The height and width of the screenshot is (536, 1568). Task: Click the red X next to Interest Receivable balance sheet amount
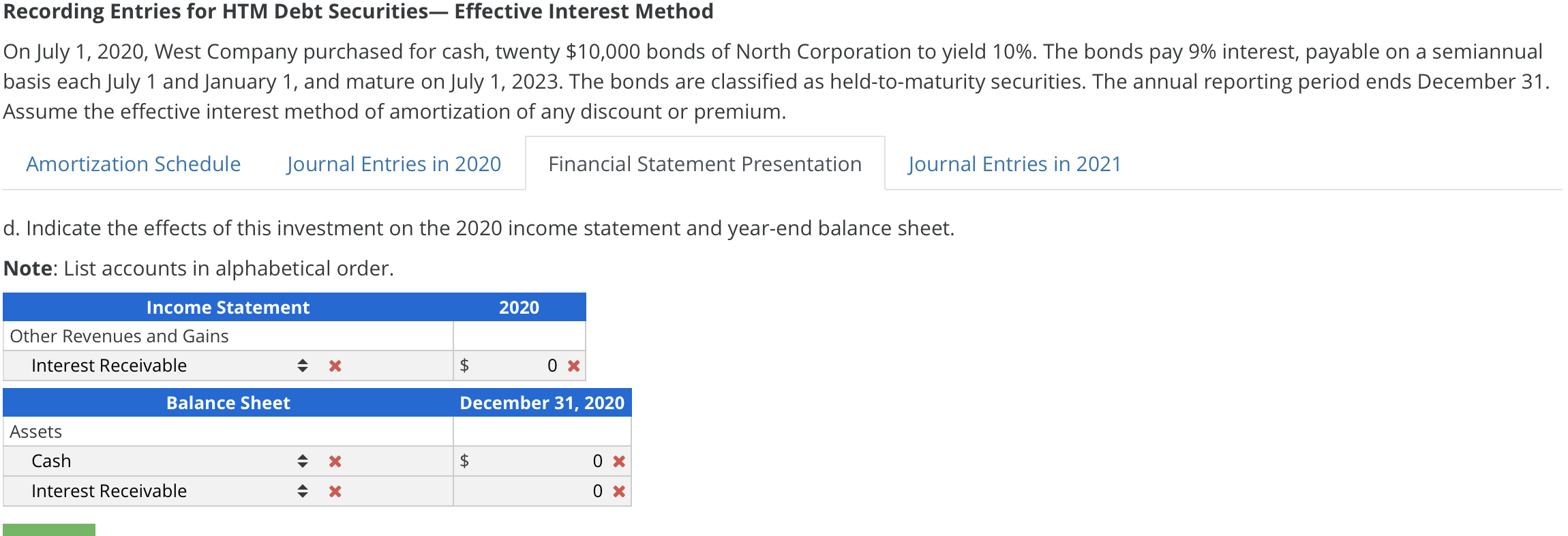click(x=618, y=490)
